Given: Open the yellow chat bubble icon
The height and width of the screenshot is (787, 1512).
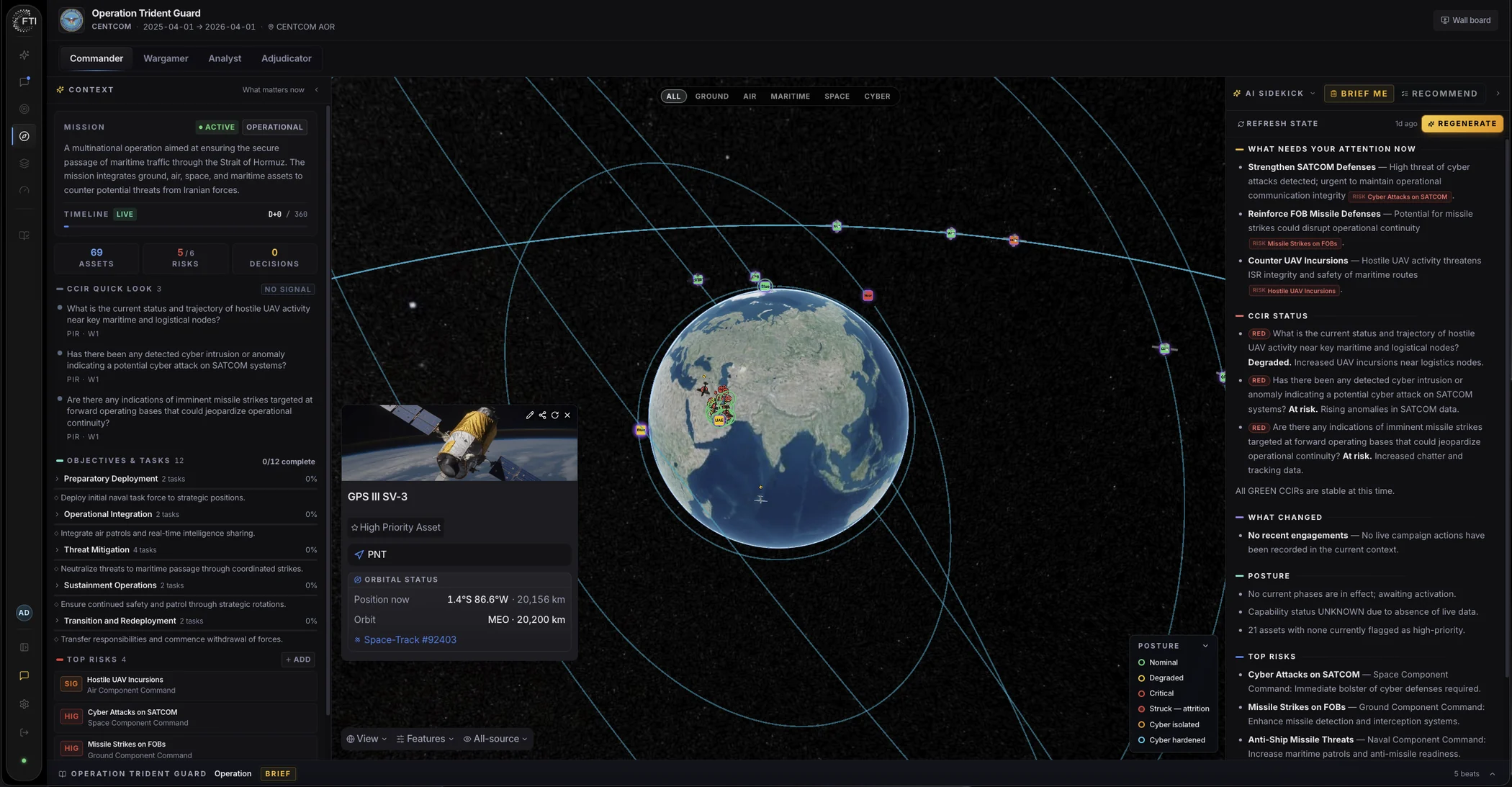Looking at the screenshot, I should [24, 675].
